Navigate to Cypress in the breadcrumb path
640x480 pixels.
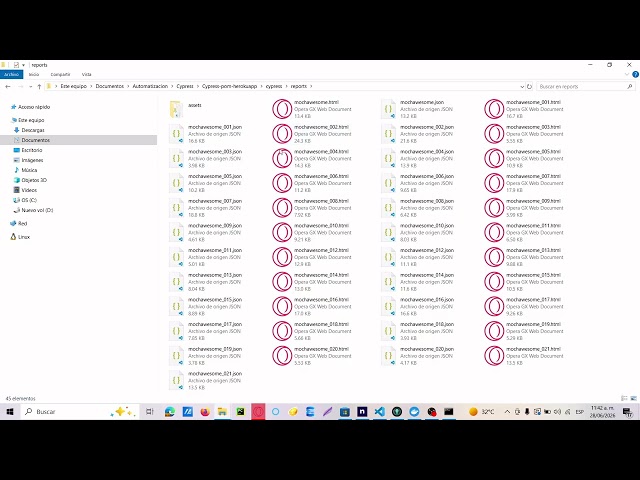coord(185,87)
